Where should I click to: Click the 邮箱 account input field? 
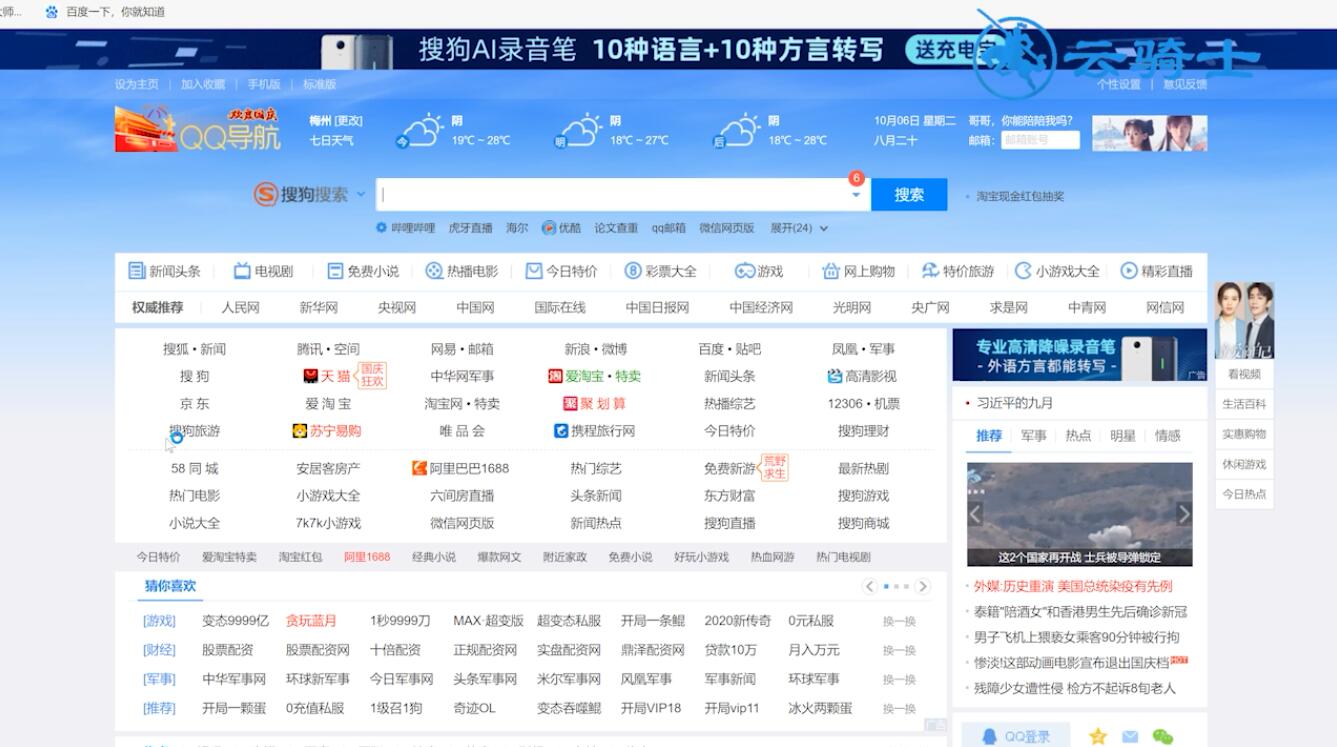1040,140
